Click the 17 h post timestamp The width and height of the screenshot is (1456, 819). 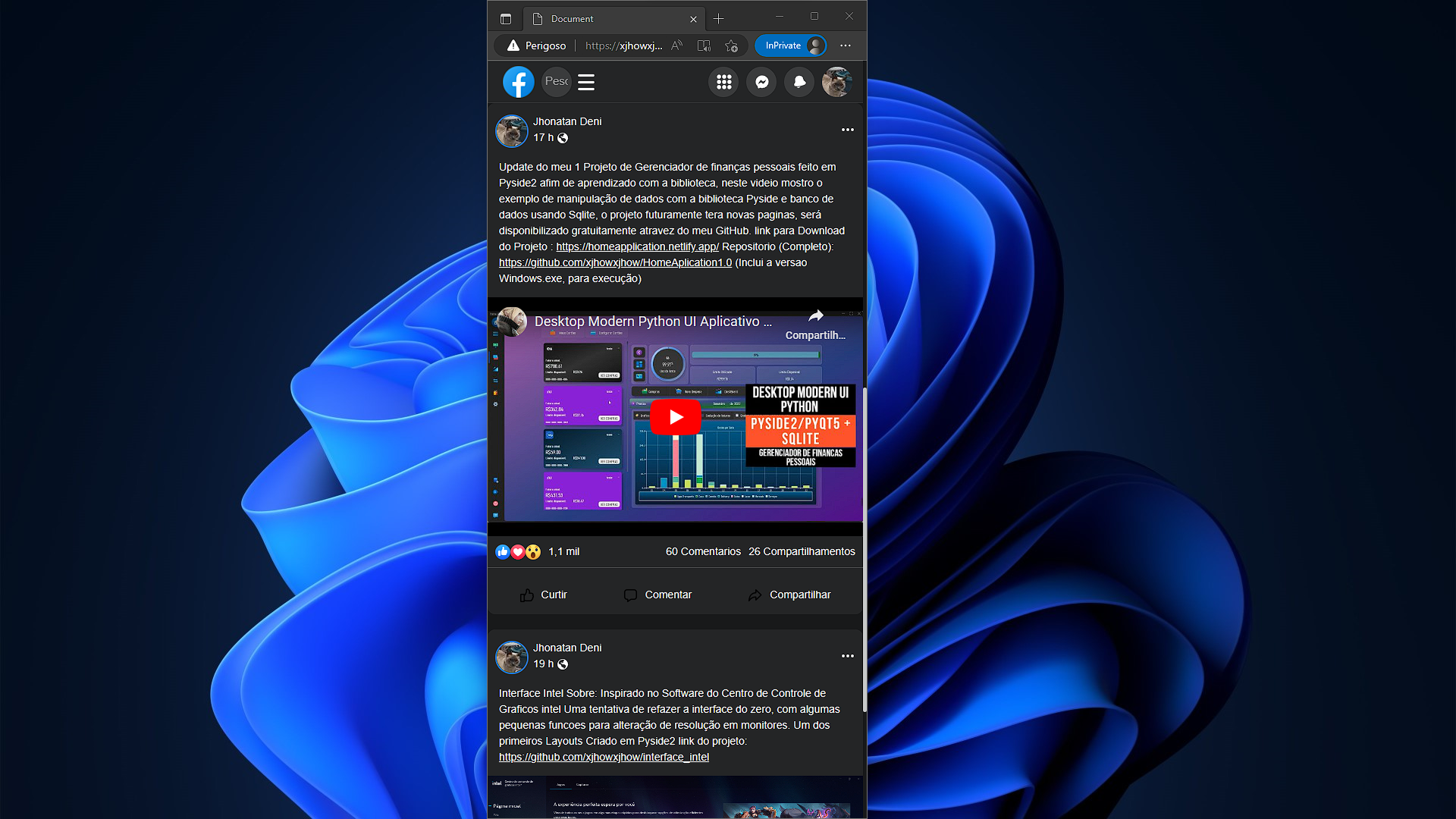(x=543, y=137)
